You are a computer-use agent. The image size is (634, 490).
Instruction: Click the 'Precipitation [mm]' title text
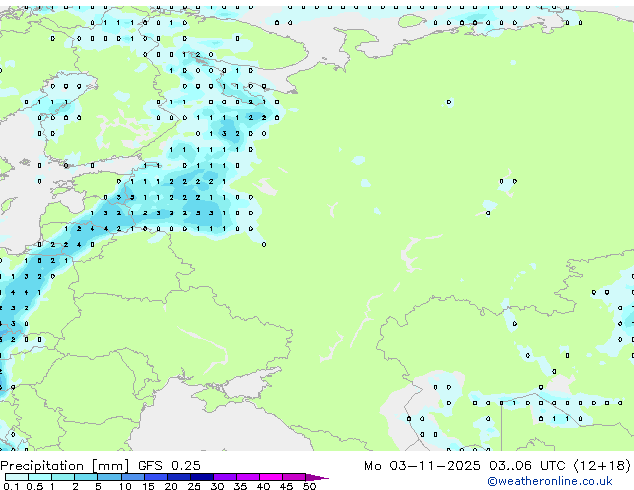click(65, 466)
